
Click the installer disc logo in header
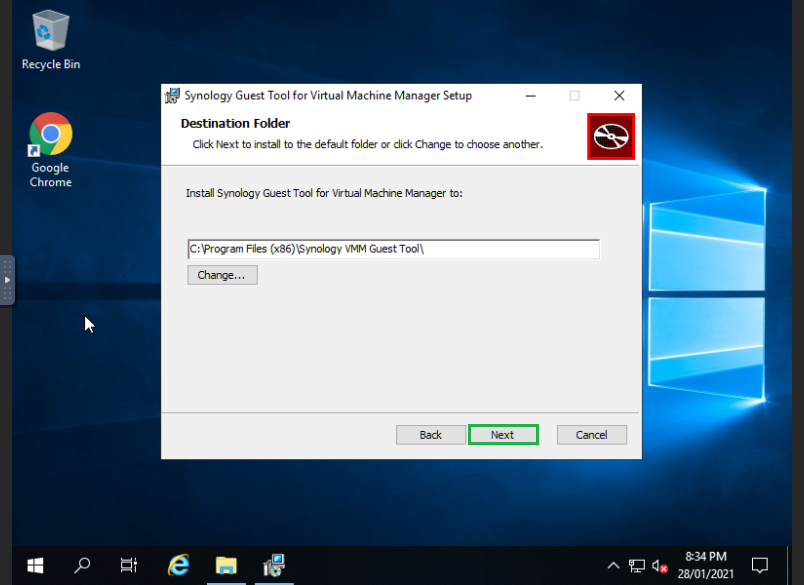pyautogui.click(x=610, y=136)
